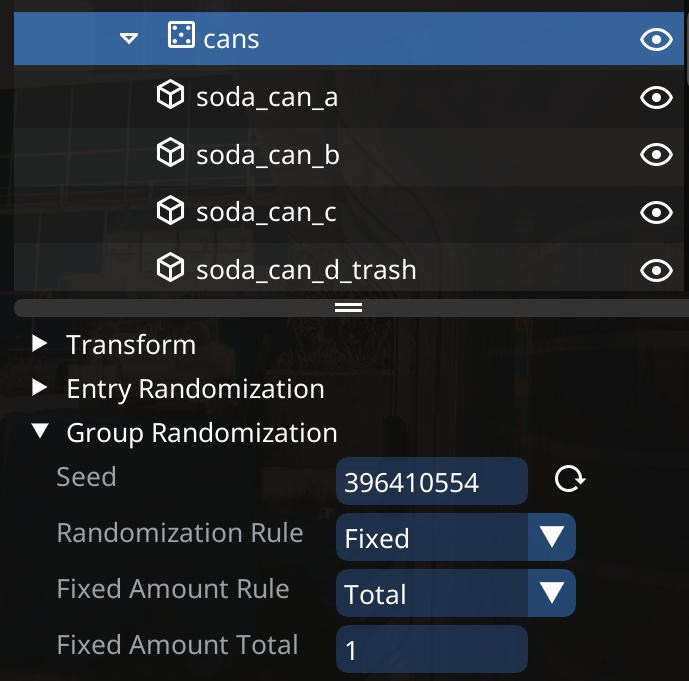Hide soda_can_b using its eye icon
689x681 pixels.
(x=655, y=154)
